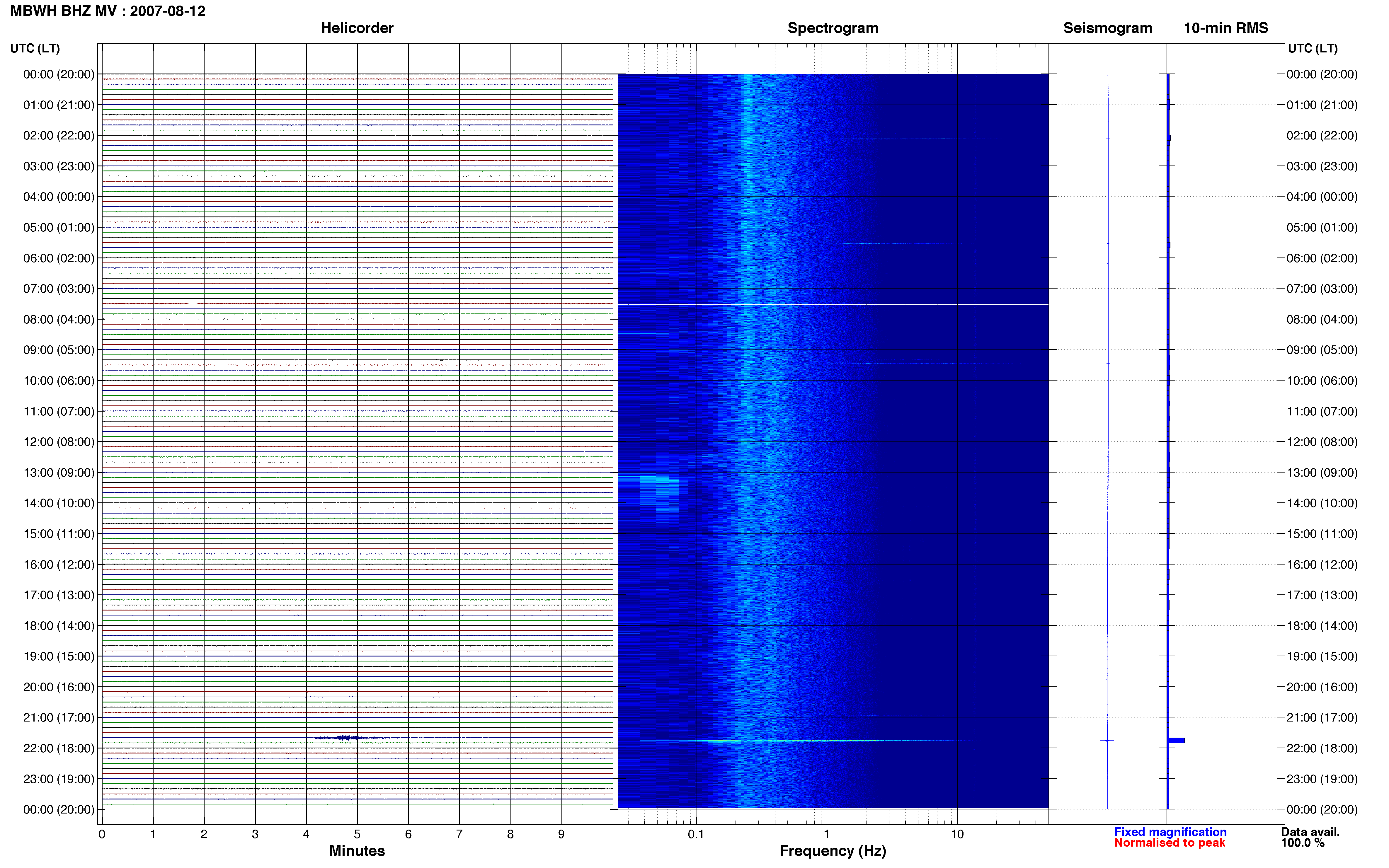Click the small gap in the helicorder trace near 07:30
Screen dimensions: 1389x868
pyautogui.click(x=193, y=303)
